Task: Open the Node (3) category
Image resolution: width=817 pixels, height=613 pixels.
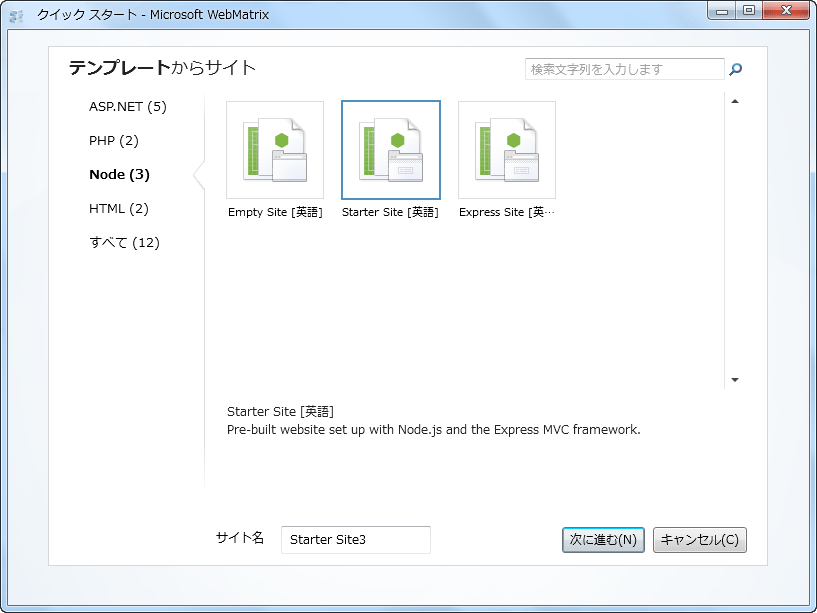Action: [119, 175]
